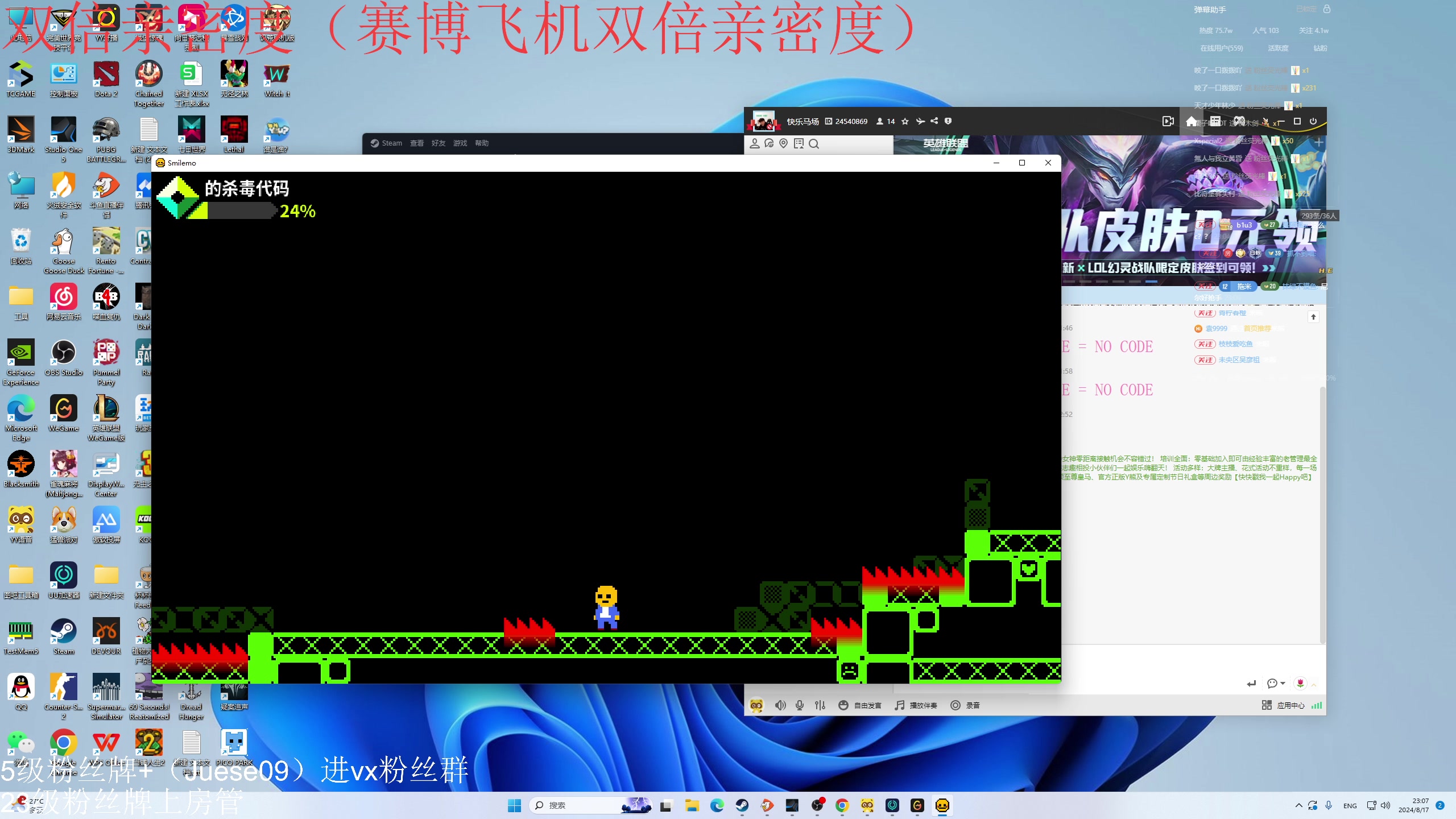Click the taskbar microphone tray icon
This screenshot has width=1456, height=819.
pyautogui.click(x=1329, y=805)
